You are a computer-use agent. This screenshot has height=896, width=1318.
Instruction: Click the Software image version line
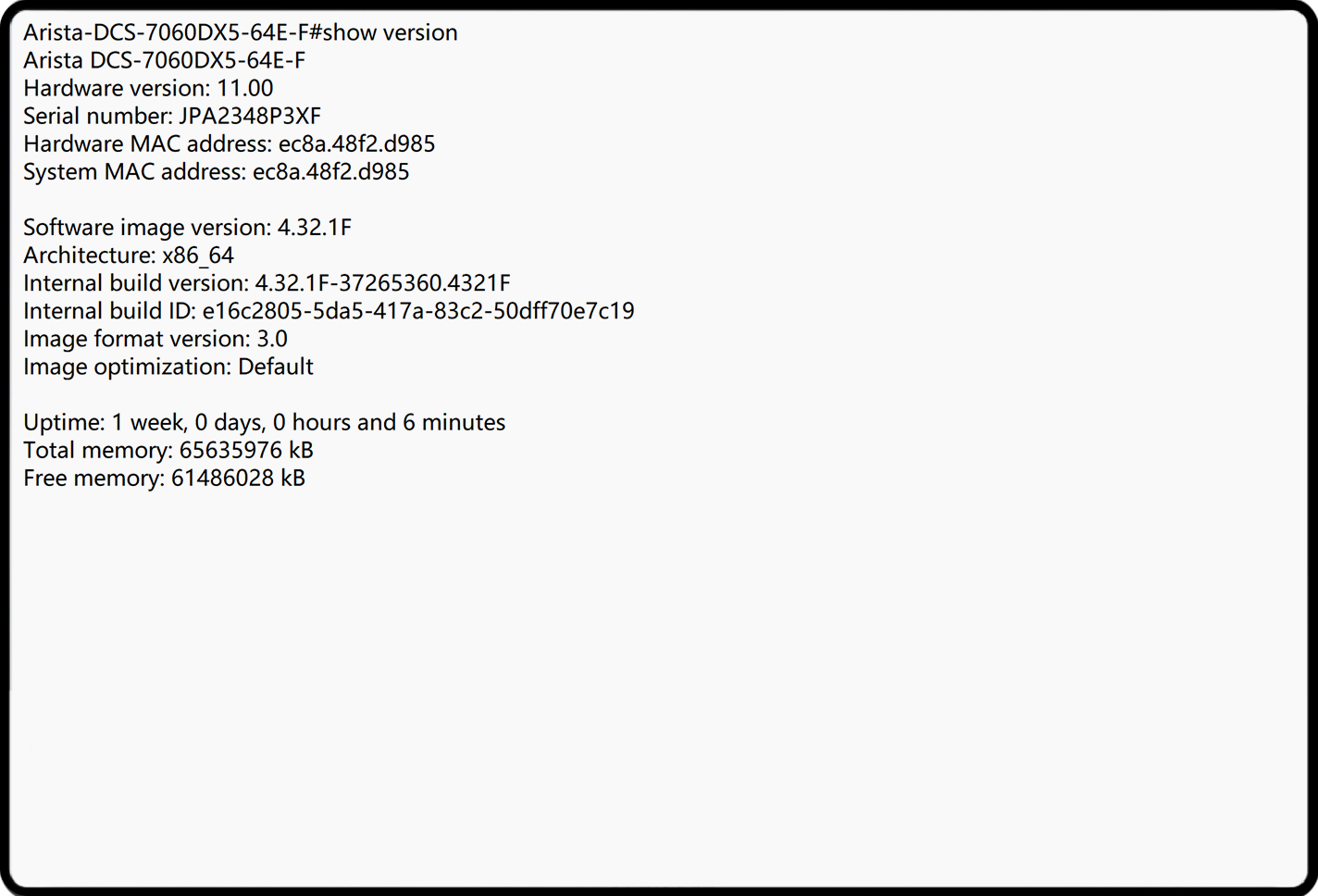[187, 228]
